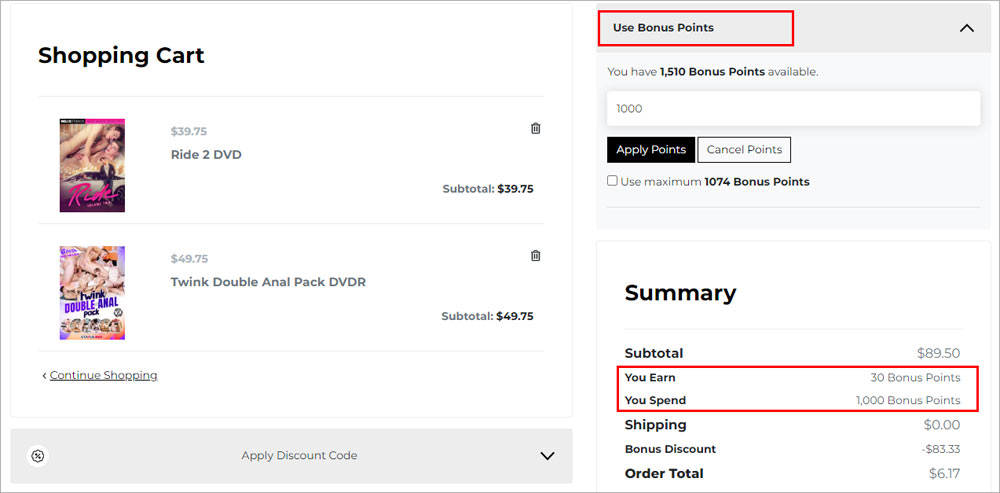1000x493 pixels.
Task: Click the discount tag icon
Action: point(38,456)
